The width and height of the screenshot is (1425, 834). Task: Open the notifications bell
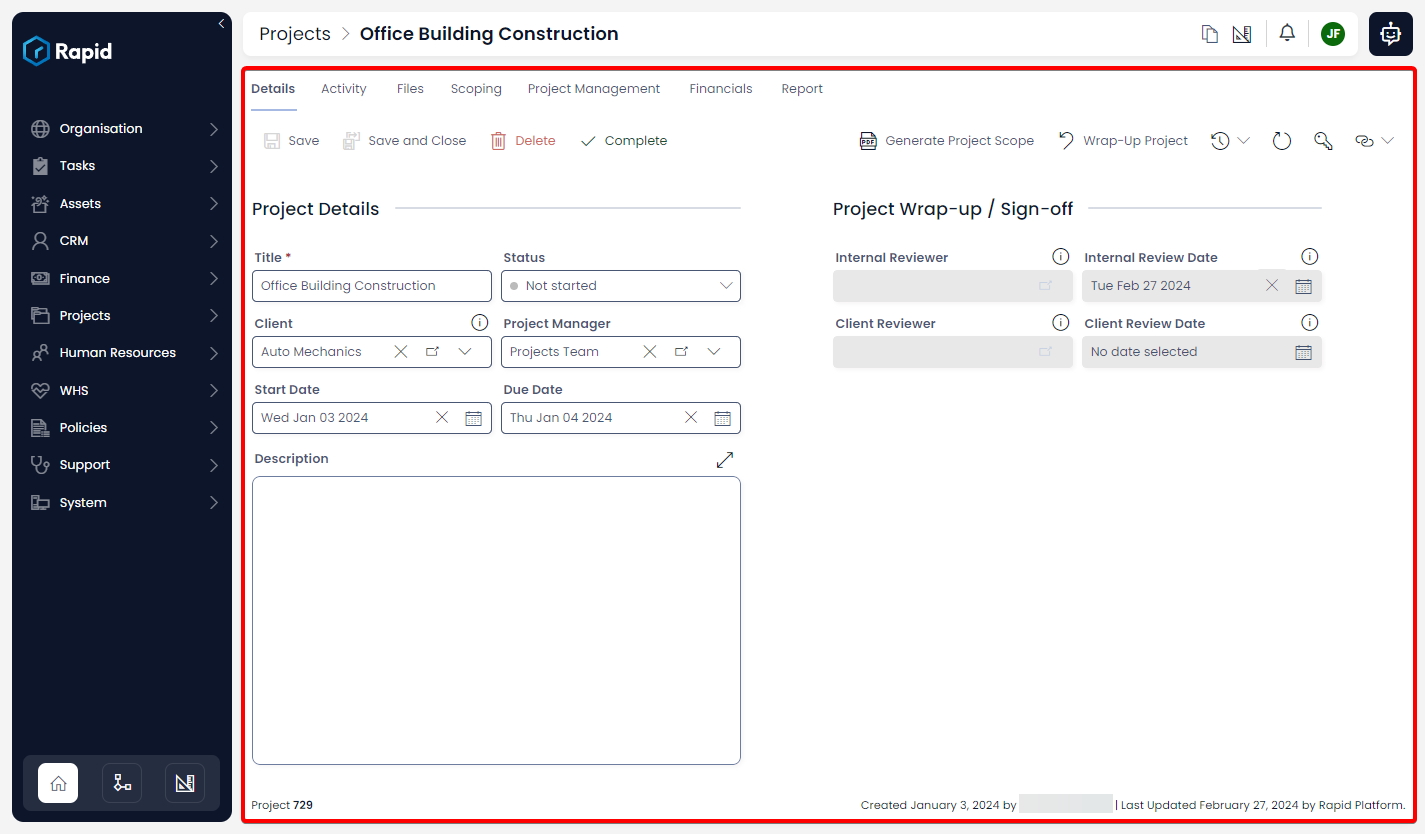pos(1287,33)
